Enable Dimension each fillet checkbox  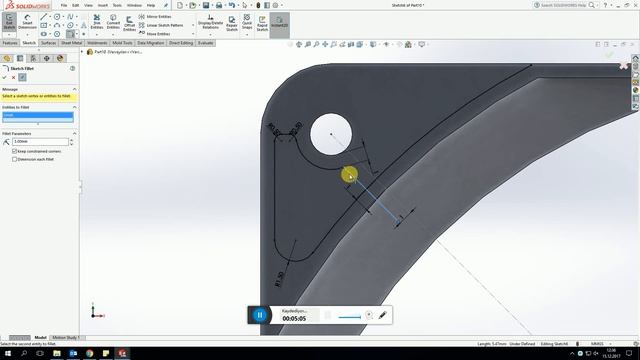(15, 159)
